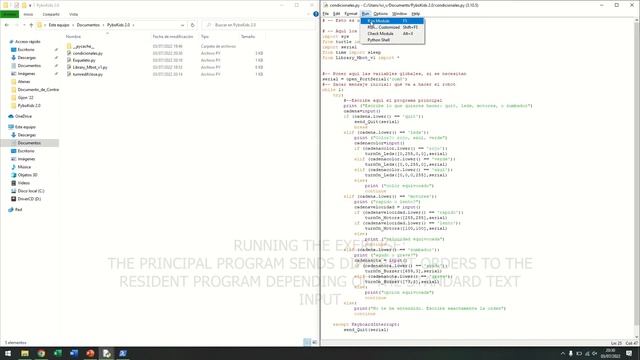Switch to Vista ribbon tab in Explorer

coord(73,14)
